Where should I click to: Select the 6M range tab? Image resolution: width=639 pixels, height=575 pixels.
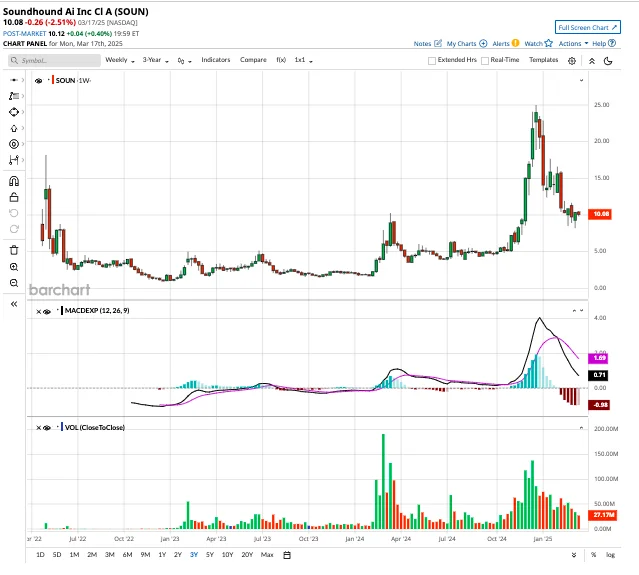[128, 555]
